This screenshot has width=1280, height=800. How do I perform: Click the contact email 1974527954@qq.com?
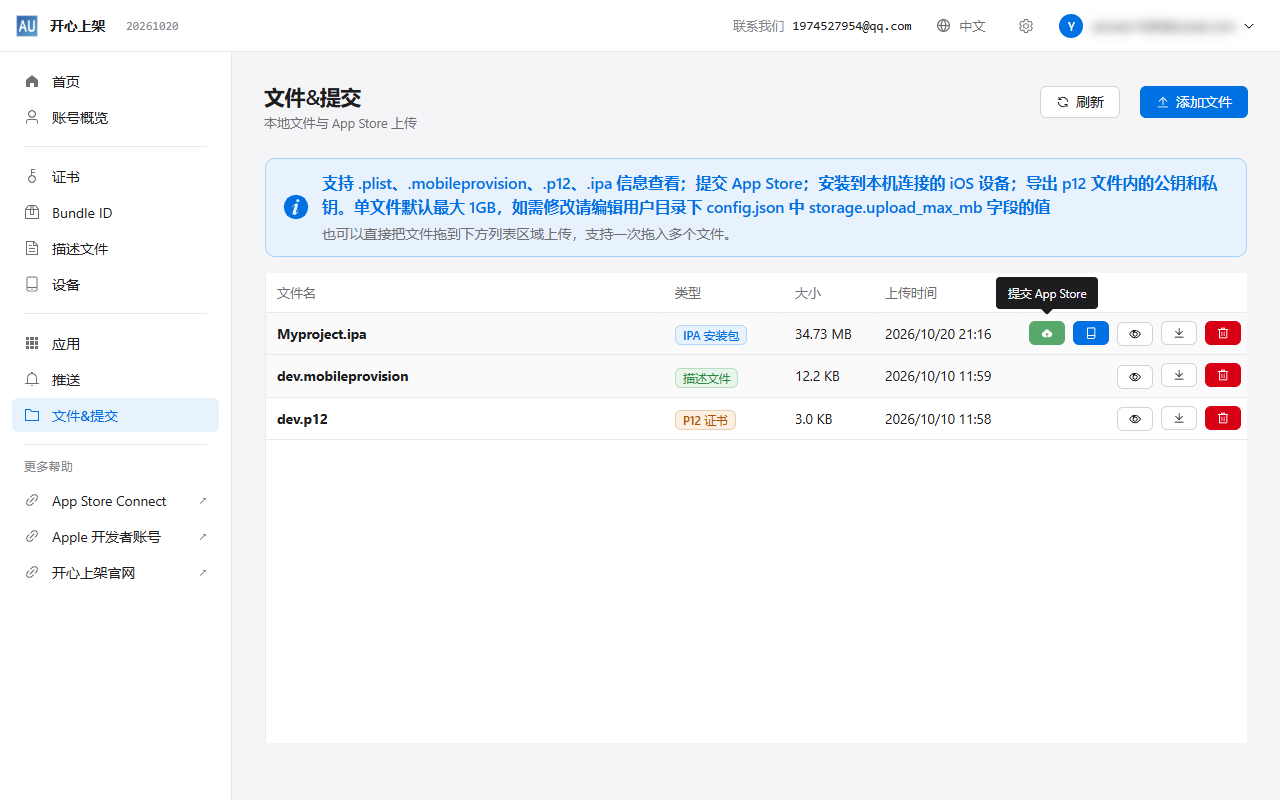tap(852, 26)
